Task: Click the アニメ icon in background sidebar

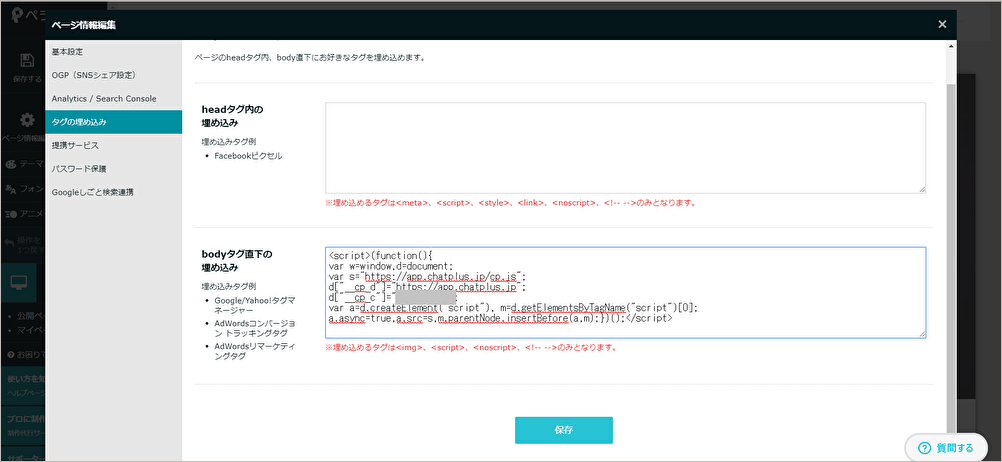Action: (x=10, y=213)
